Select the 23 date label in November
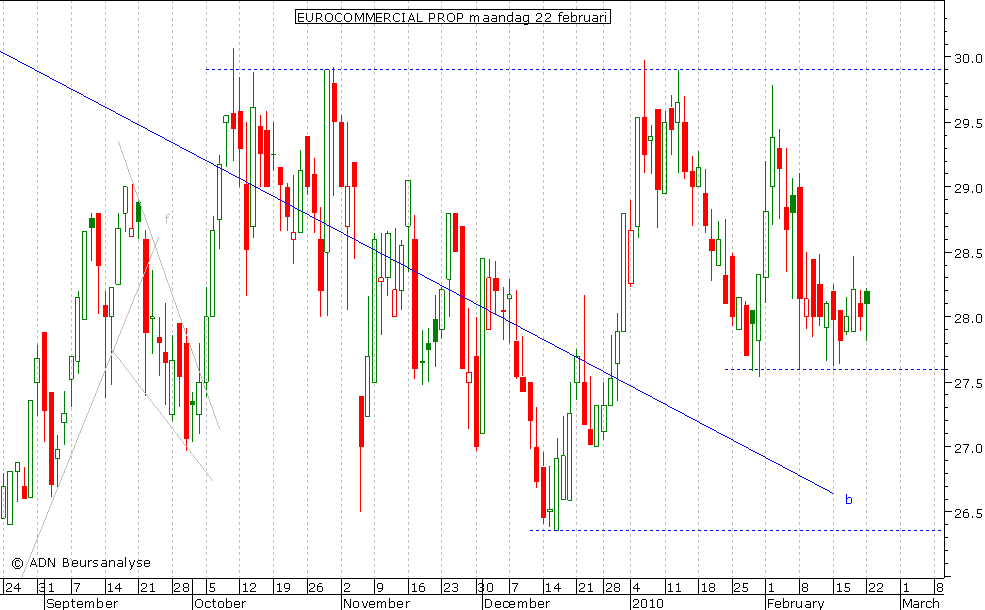Viewport: 985px width, 610px height. click(451, 588)
